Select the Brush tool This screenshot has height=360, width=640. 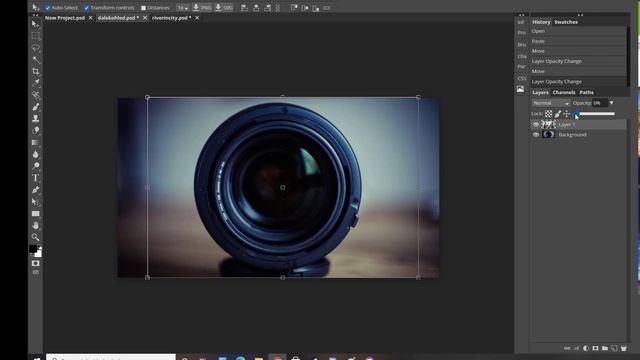36,107
